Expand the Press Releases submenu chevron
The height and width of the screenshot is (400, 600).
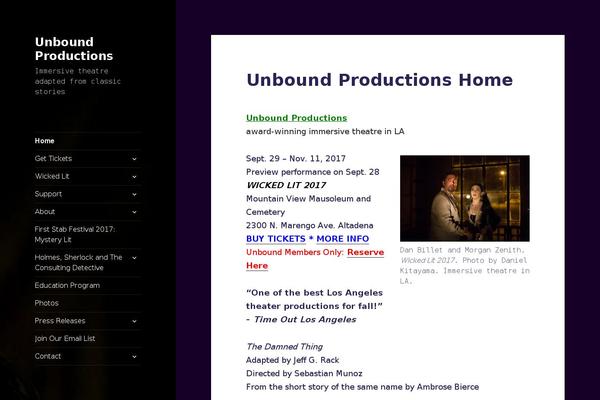click(x=134, y=321)
